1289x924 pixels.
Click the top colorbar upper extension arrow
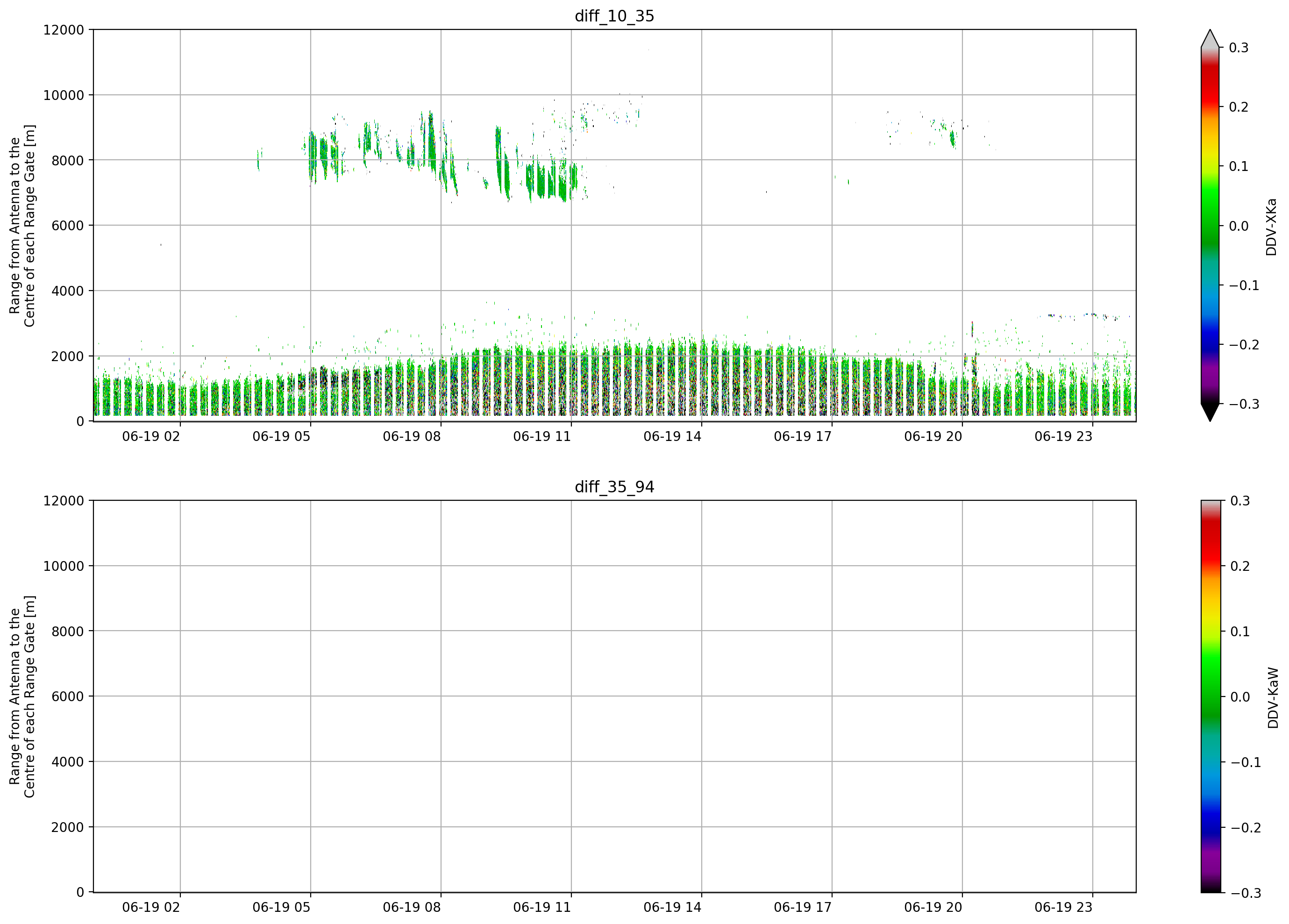point(1210,38)
